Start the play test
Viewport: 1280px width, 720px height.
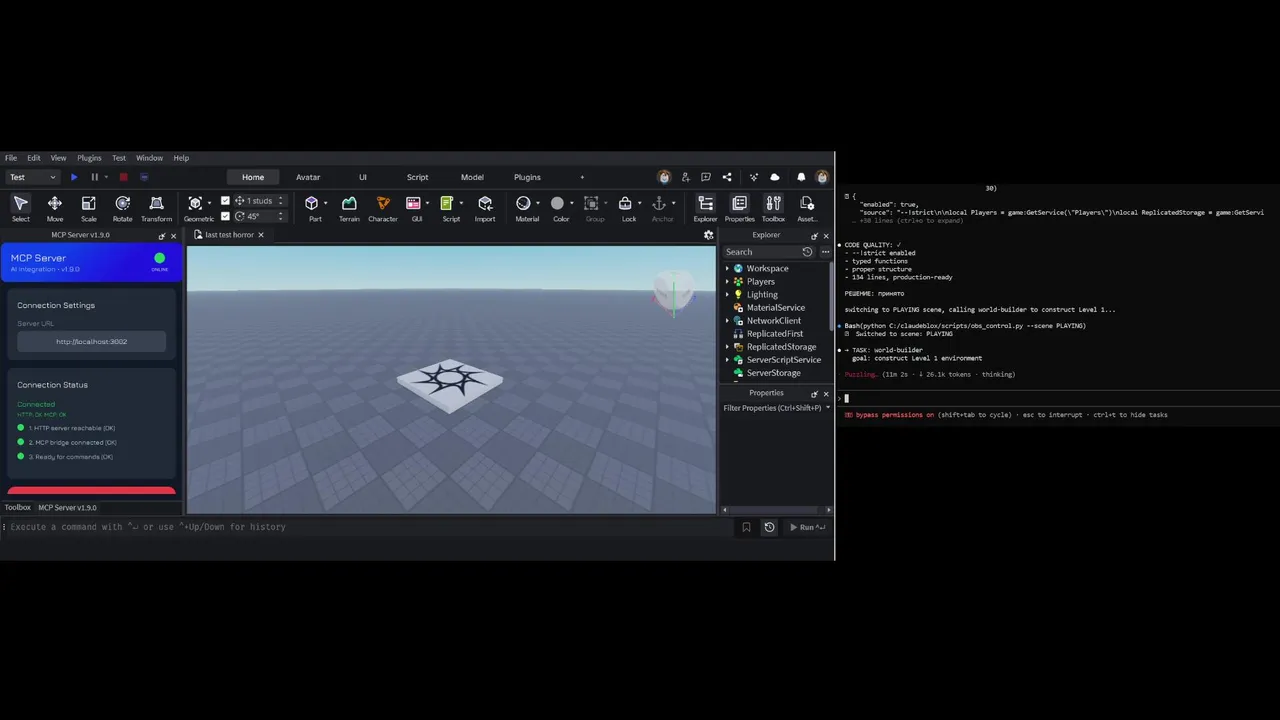(74, 177)
